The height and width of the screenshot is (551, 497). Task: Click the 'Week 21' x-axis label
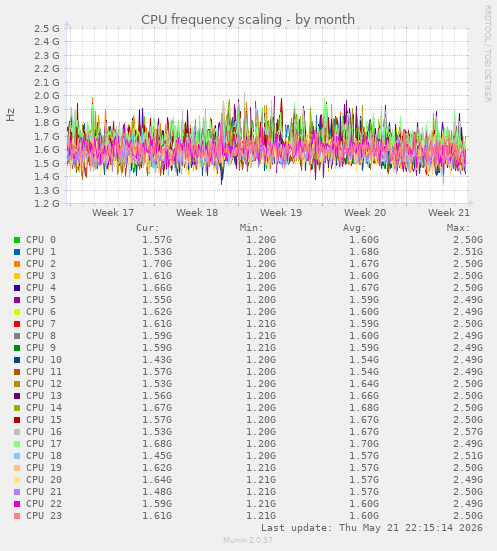tap(449, 213)
